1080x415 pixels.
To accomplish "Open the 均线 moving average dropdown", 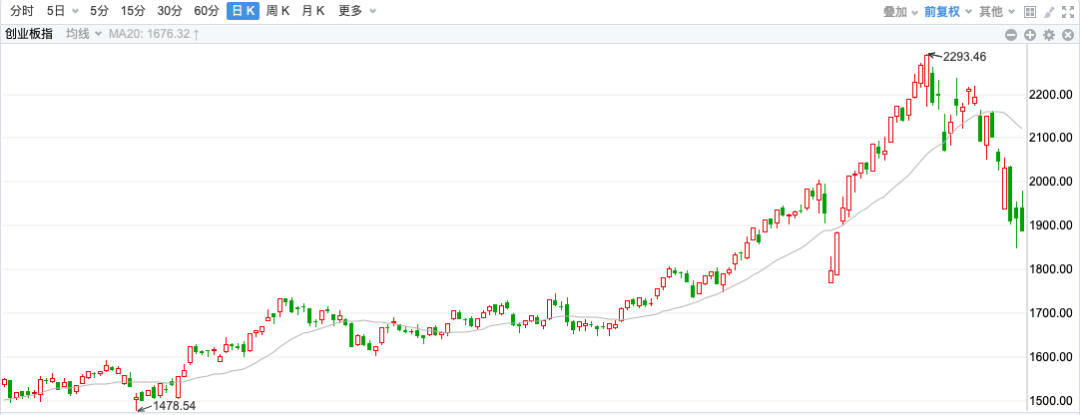I will (83, 34).
